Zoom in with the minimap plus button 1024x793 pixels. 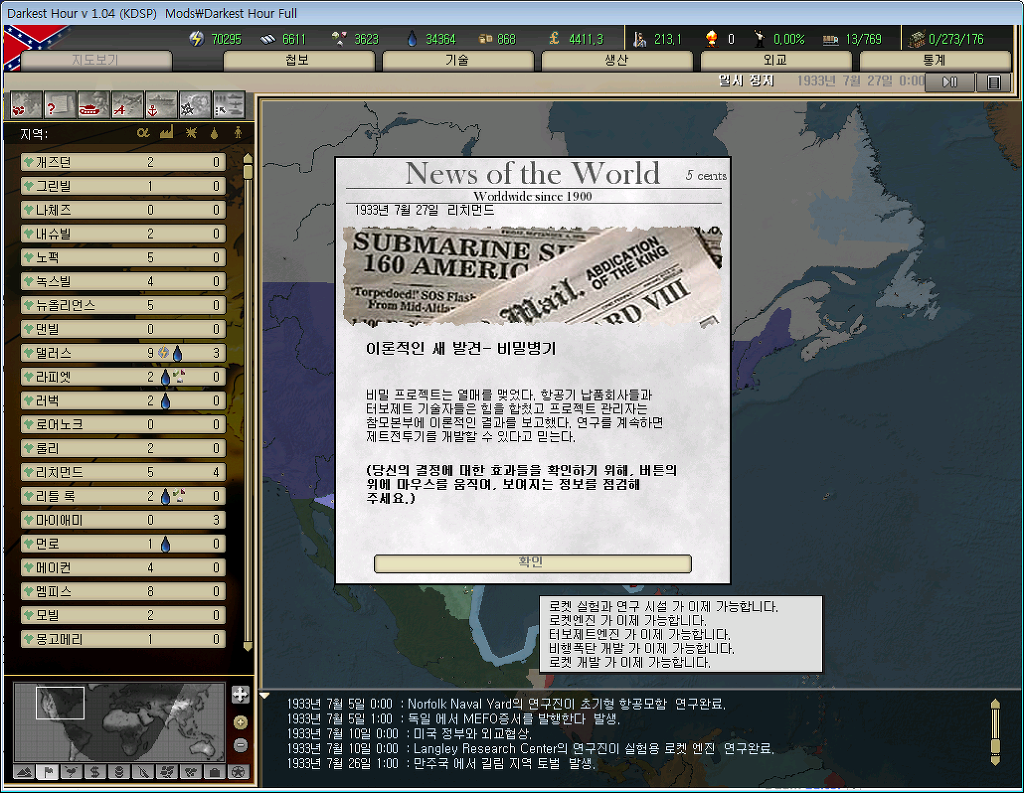[x=240, y=722]
